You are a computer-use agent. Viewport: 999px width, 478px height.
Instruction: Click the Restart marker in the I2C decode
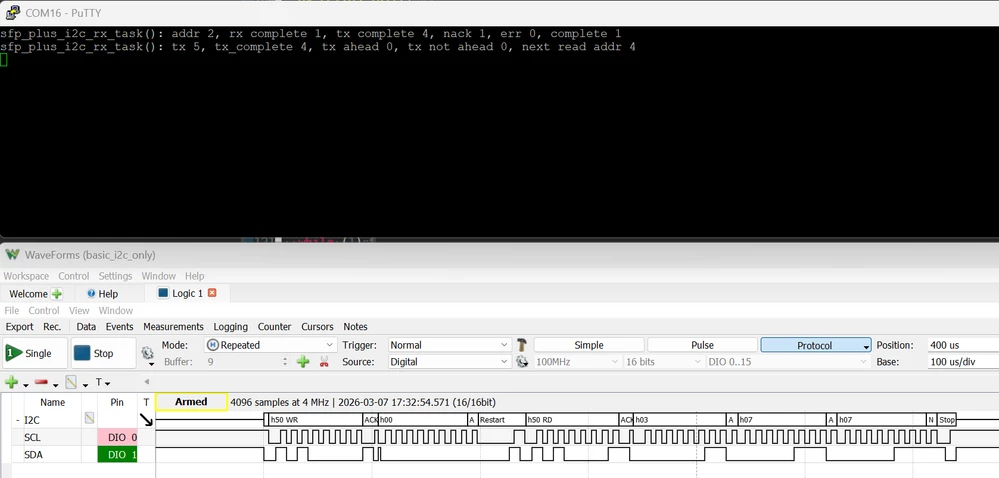[501, 420]
